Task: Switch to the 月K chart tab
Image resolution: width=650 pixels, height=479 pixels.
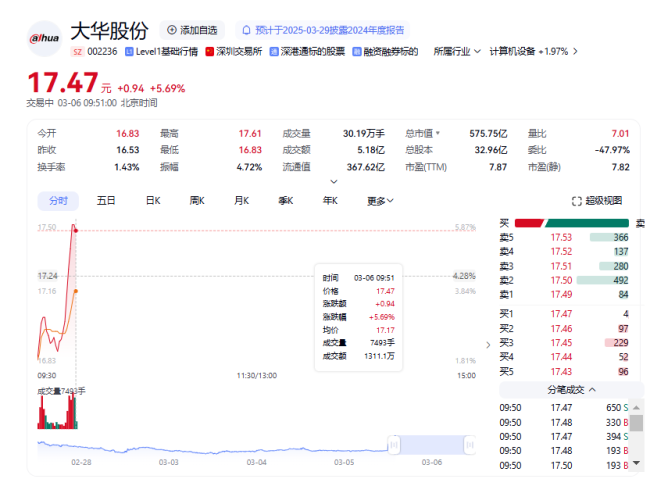Action: 241,201
